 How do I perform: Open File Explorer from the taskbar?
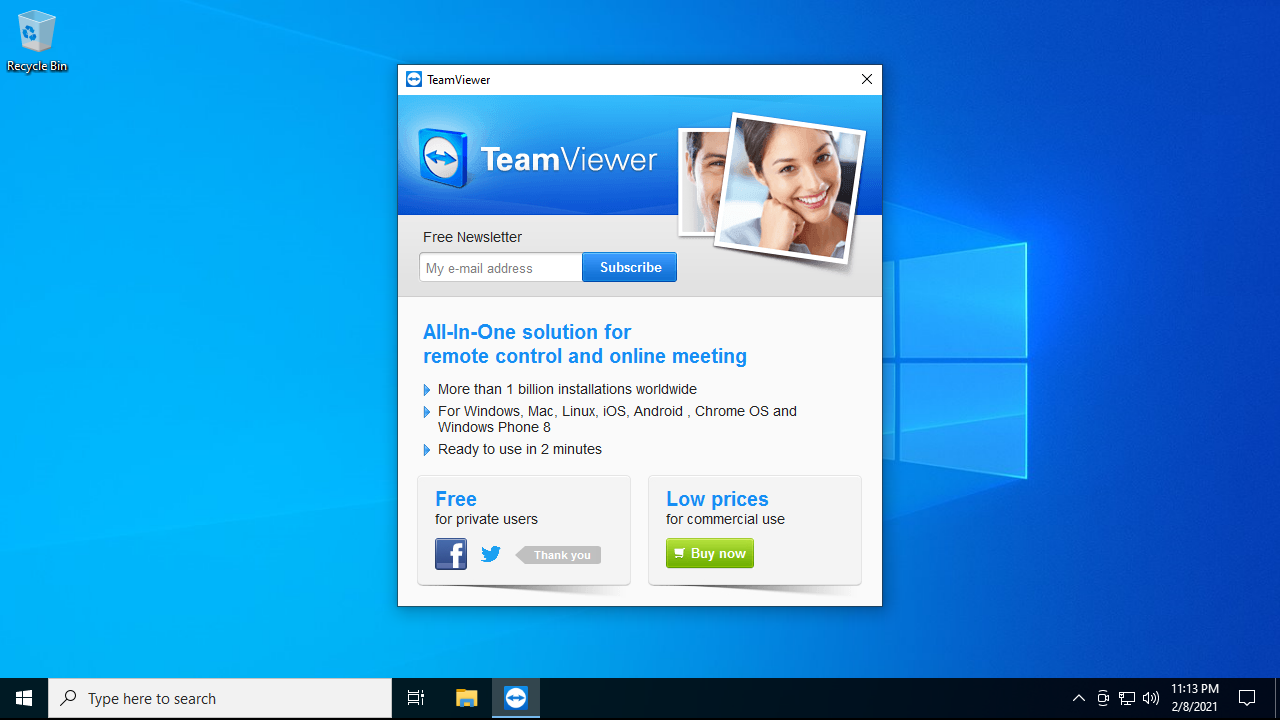point(466,698)
